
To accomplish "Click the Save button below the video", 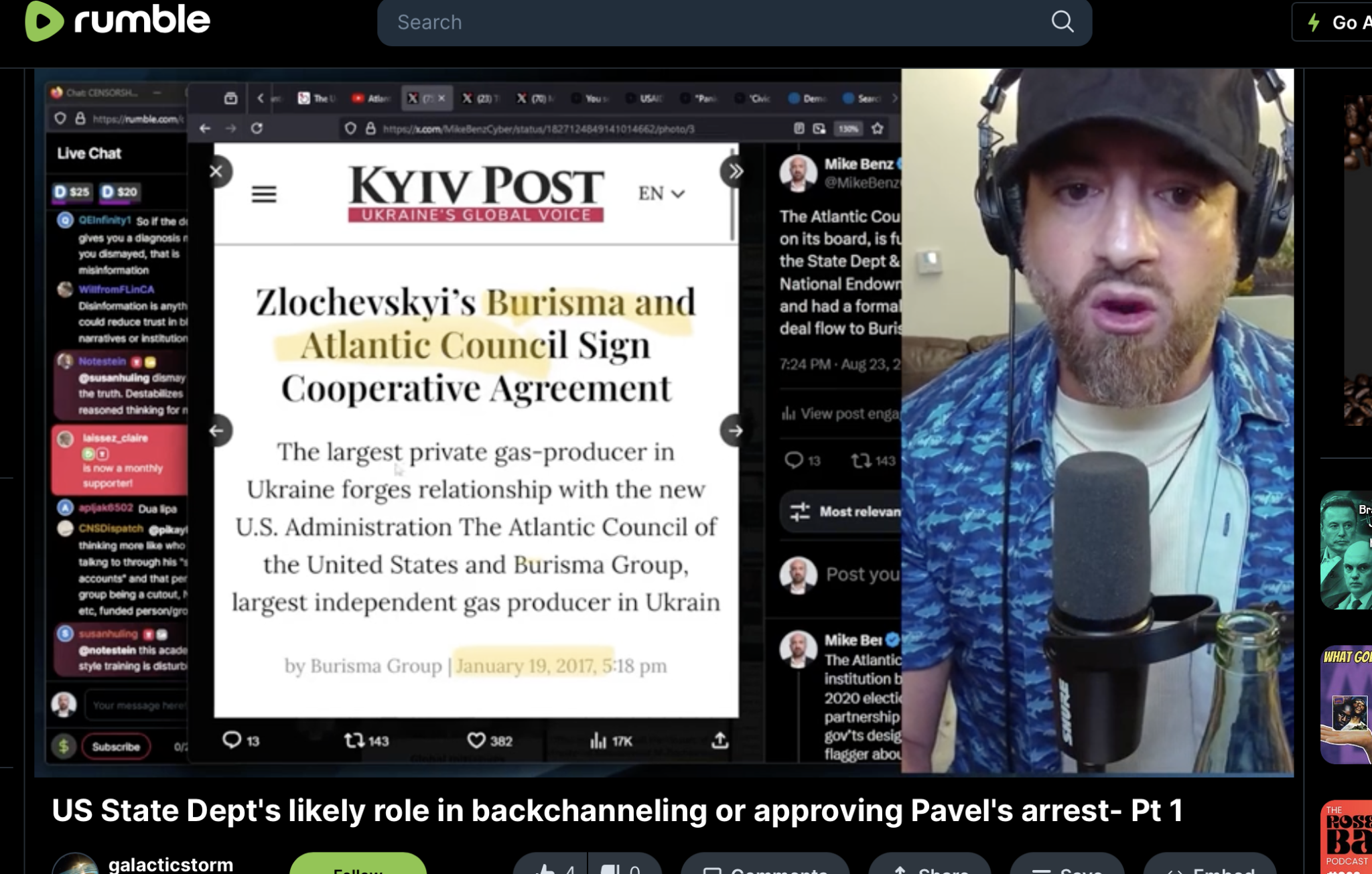I will [1067, 865].
